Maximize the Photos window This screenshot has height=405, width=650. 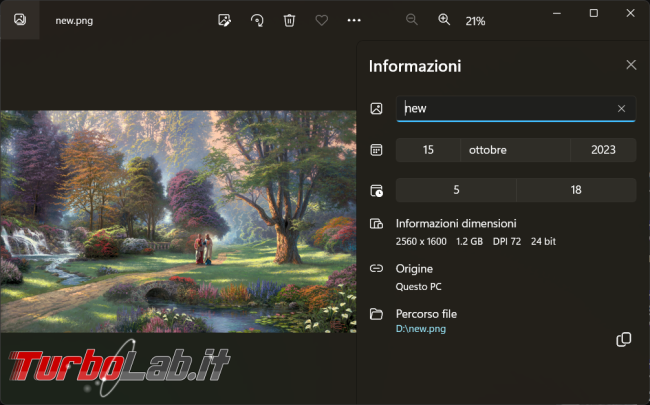(594, 13)
